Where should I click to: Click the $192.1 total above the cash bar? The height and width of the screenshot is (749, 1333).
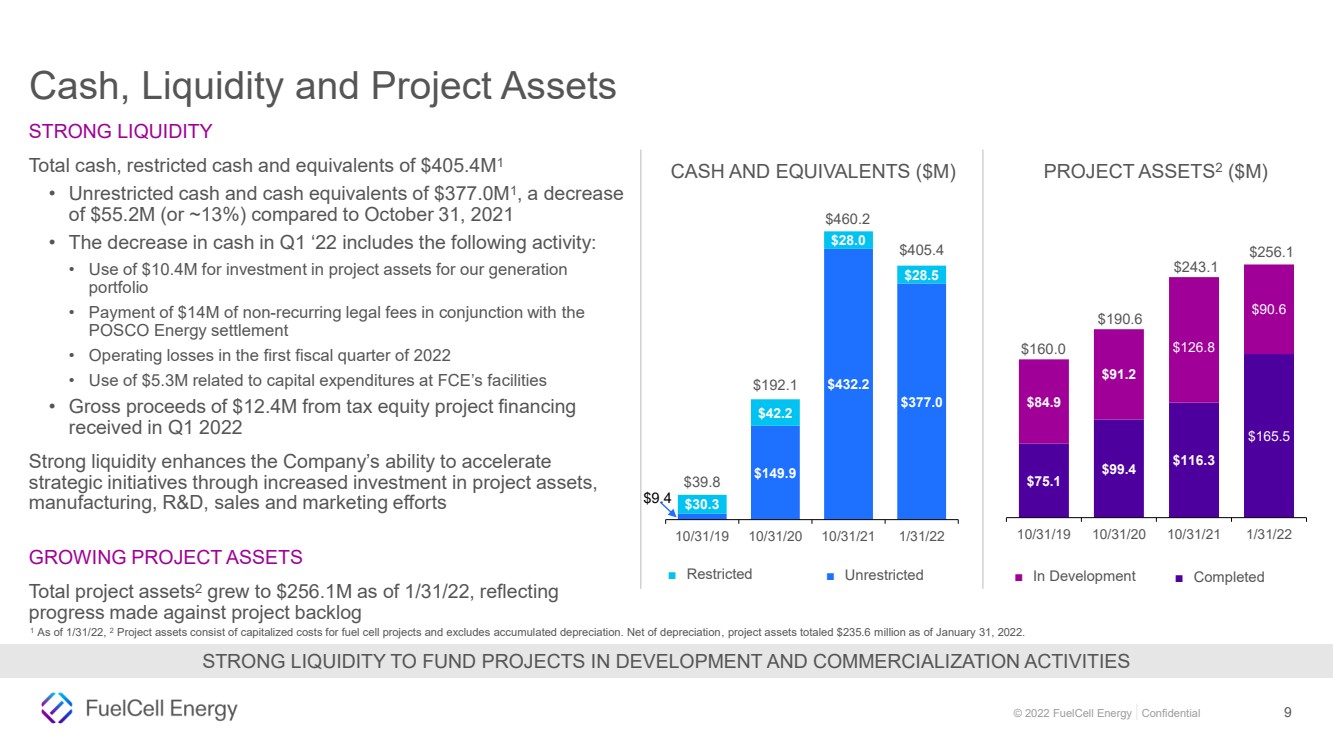coord(774,385)
